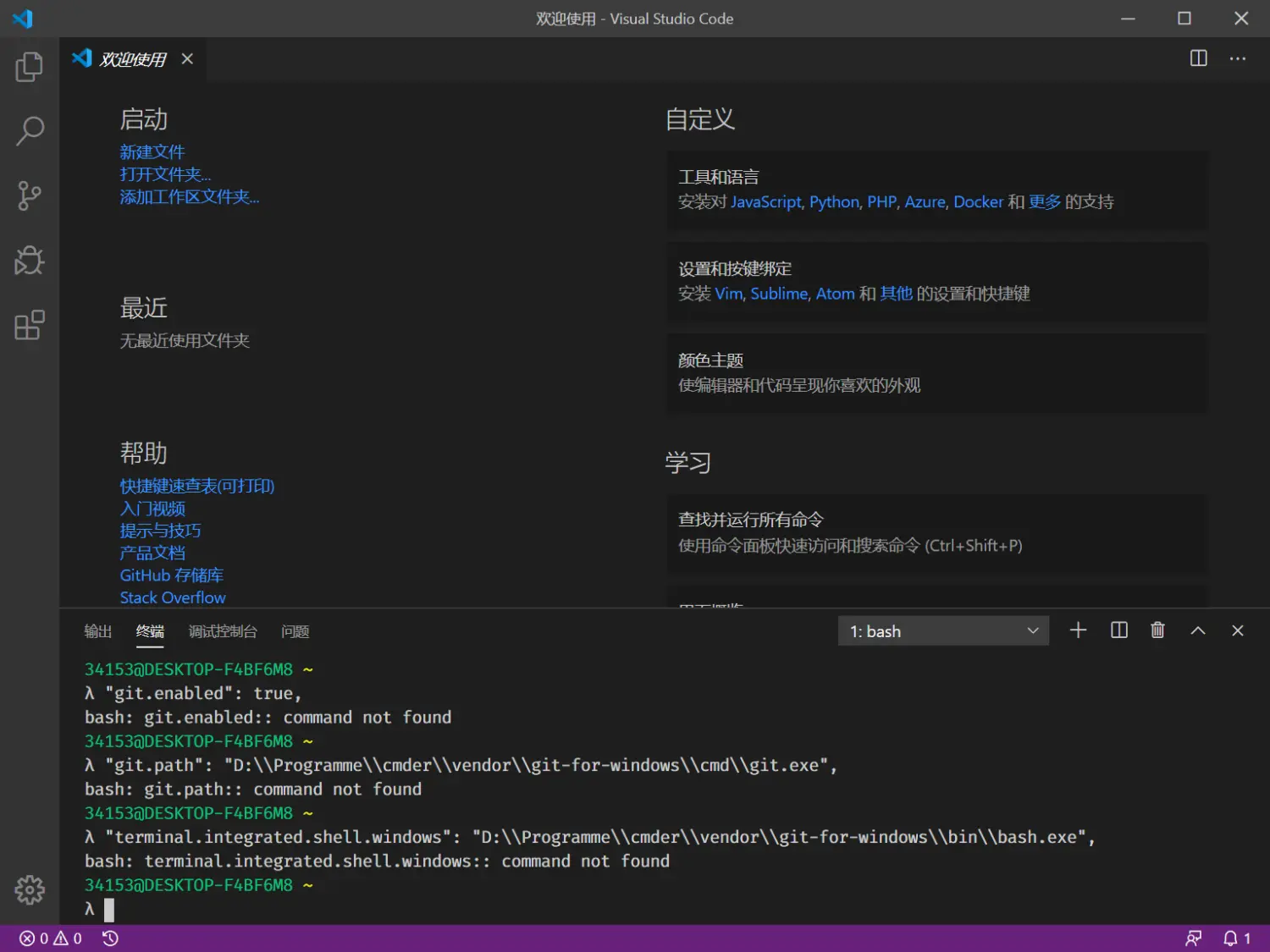Click the 设置和按键绑定 card heading

(735, 269)
